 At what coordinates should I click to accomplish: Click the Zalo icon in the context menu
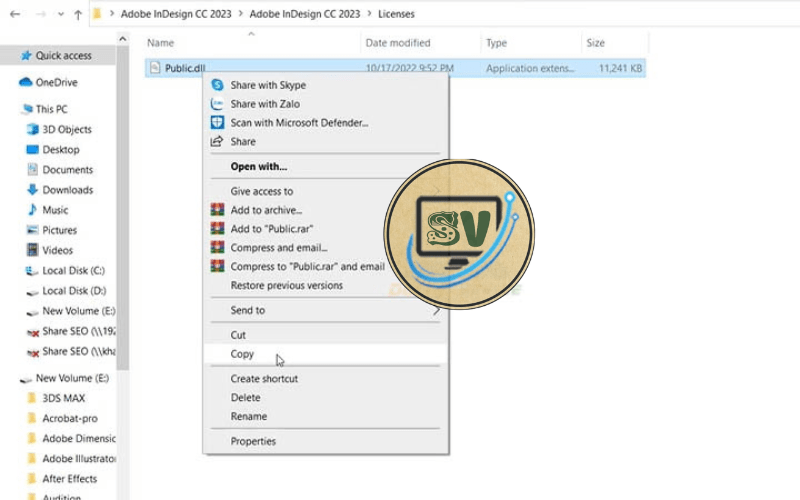(217, 104)
